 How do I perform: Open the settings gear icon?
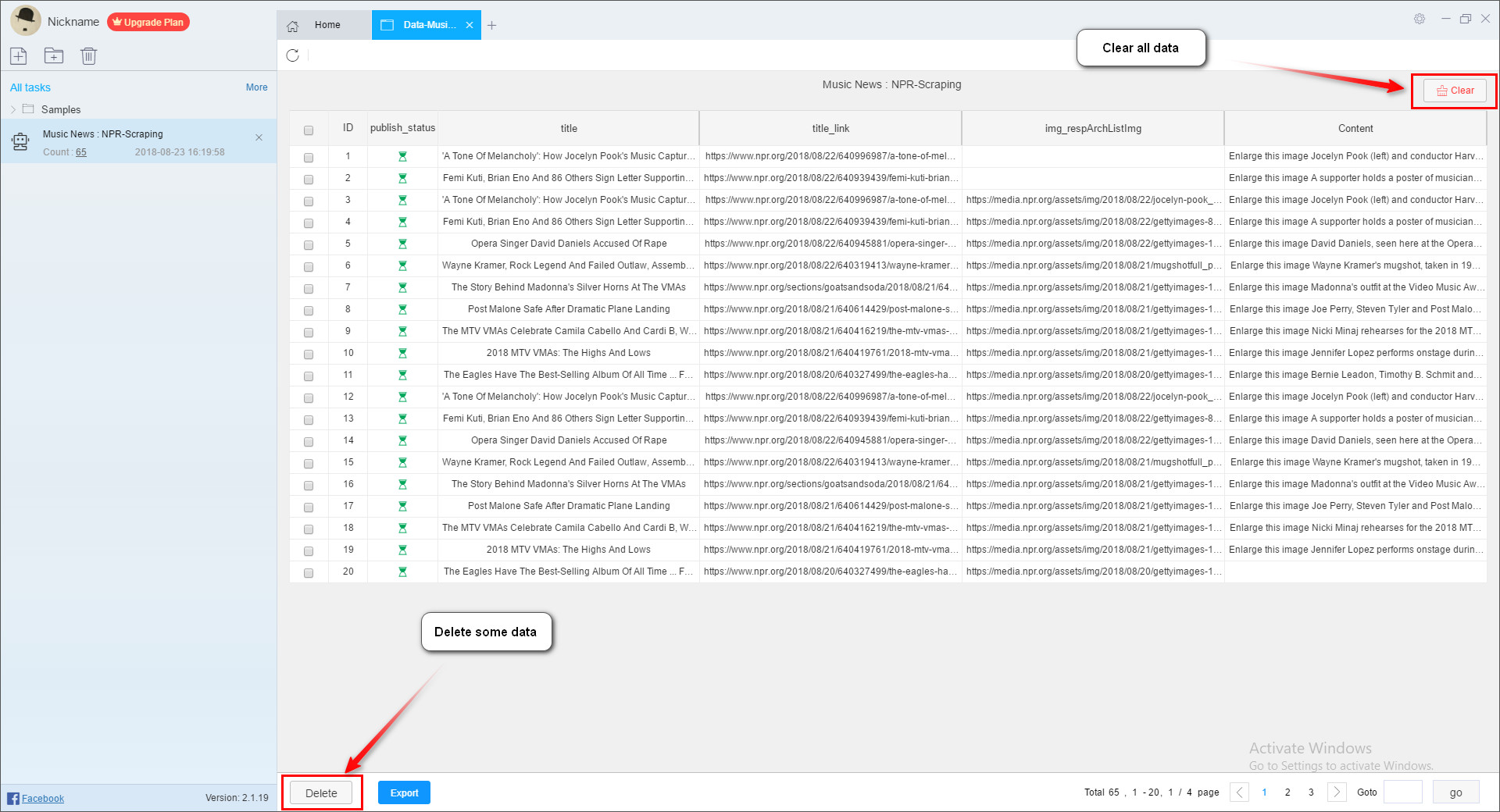point(1420,19)
